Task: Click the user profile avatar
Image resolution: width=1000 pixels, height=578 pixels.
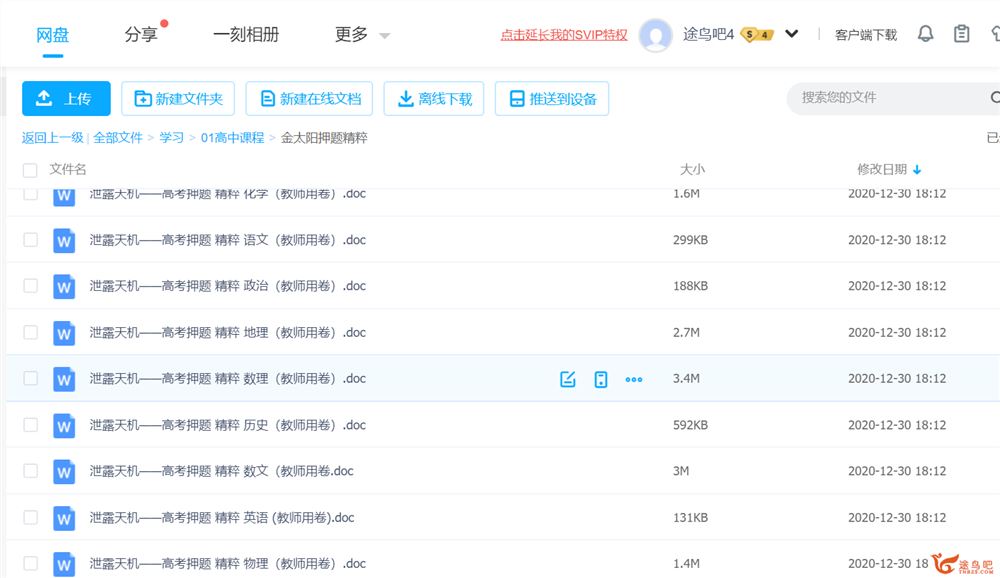Action: tap(656, 35)
